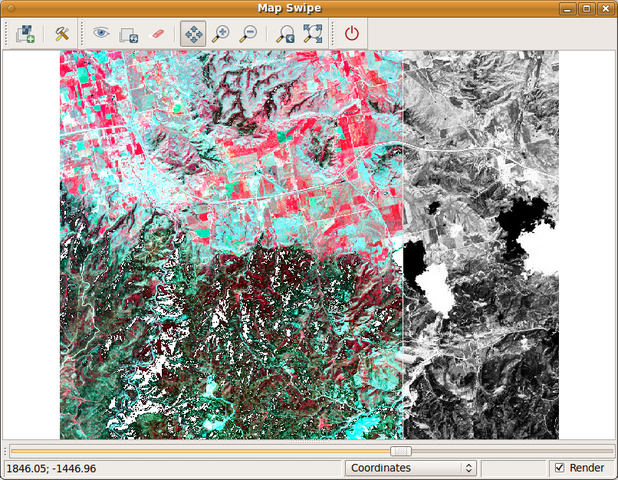Click the re-render map icon
This screenshot has height=480, width=618.
pos(128,33)
